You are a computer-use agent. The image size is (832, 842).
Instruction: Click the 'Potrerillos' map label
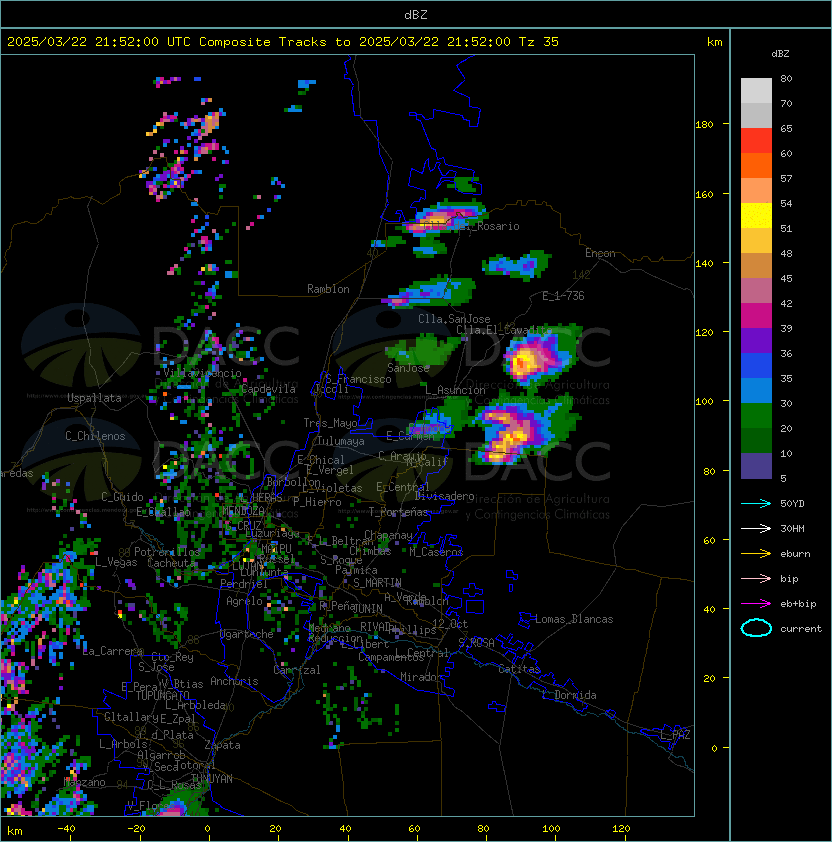[167, 551]
